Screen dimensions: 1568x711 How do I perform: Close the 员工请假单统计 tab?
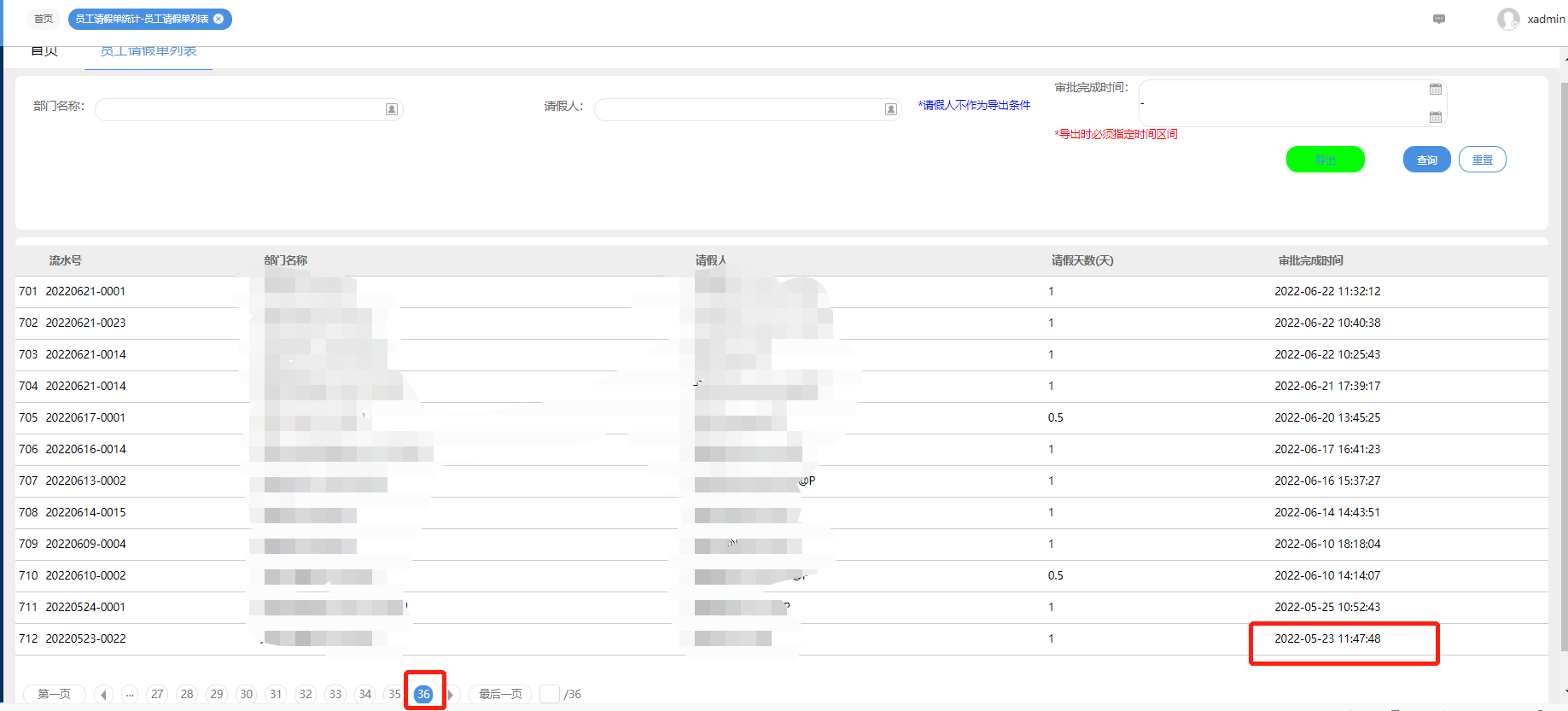click(x=219, y=19)
